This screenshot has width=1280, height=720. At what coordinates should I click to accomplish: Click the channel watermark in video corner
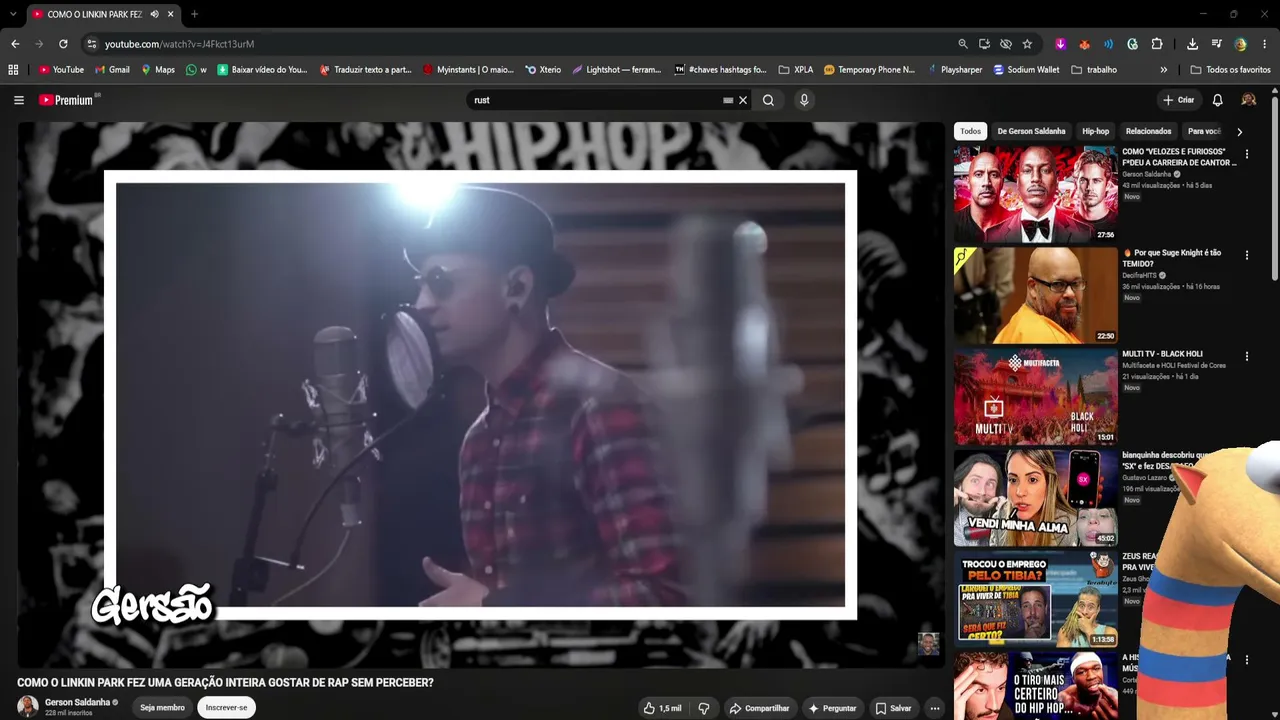(x=929, y=643)
